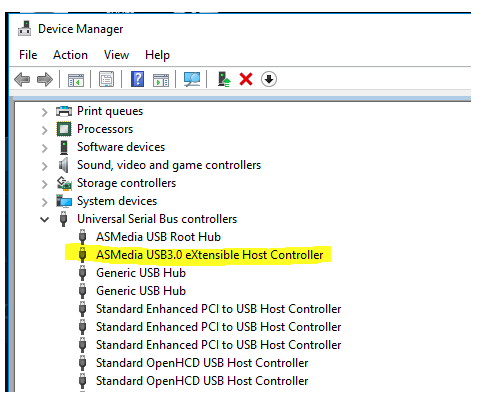
Task: Open the Help menu
Action: (x=157, y=55)
